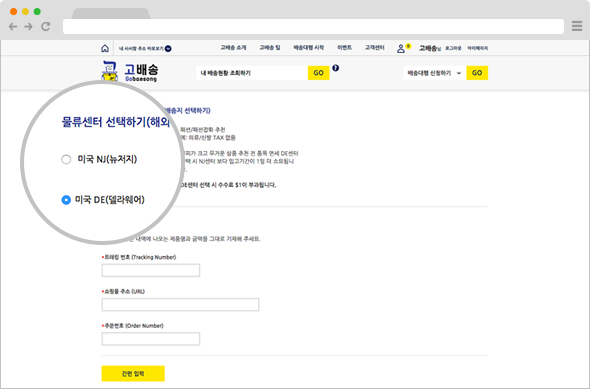Viewport: 590px width, 389px height.
Task: Open the 고객센터 menu item
Action: click(x=374, y=48)
